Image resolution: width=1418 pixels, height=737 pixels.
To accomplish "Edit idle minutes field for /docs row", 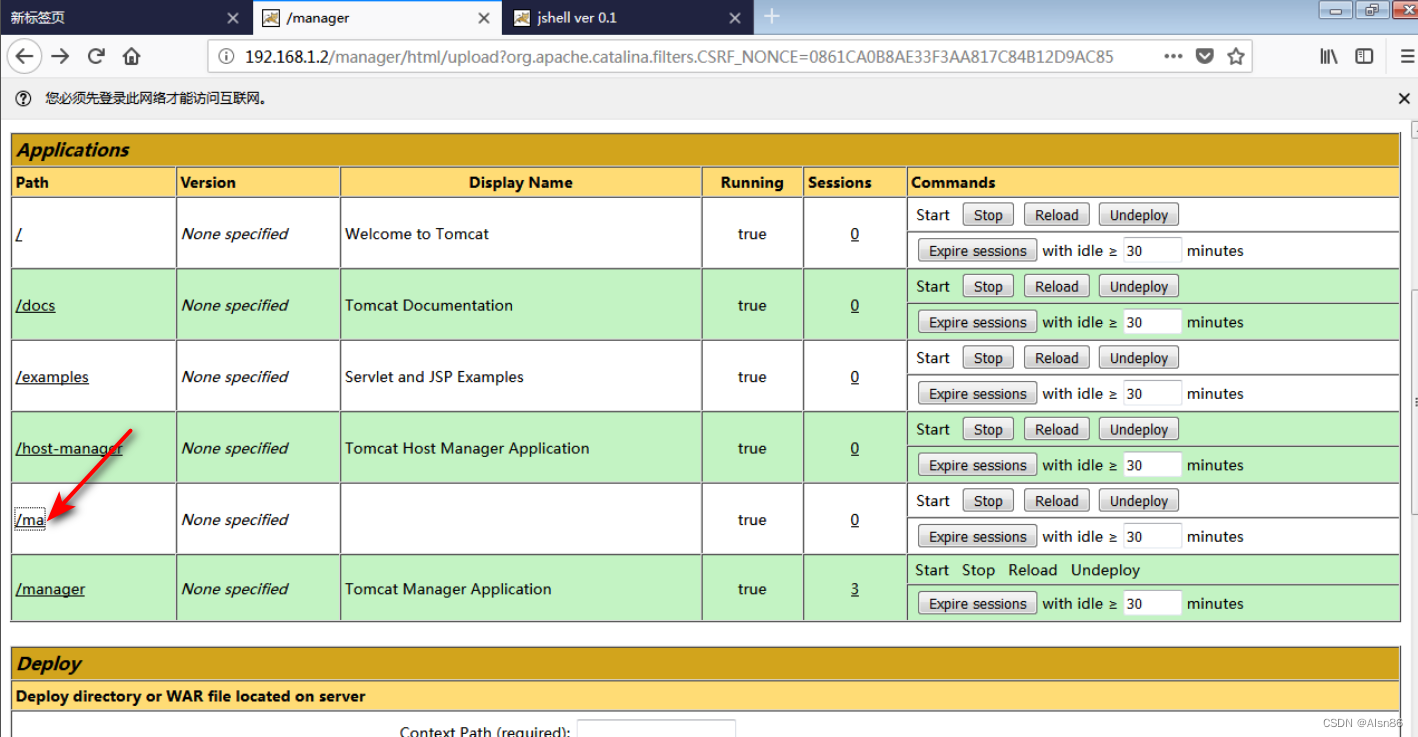I will (1152, 322).
